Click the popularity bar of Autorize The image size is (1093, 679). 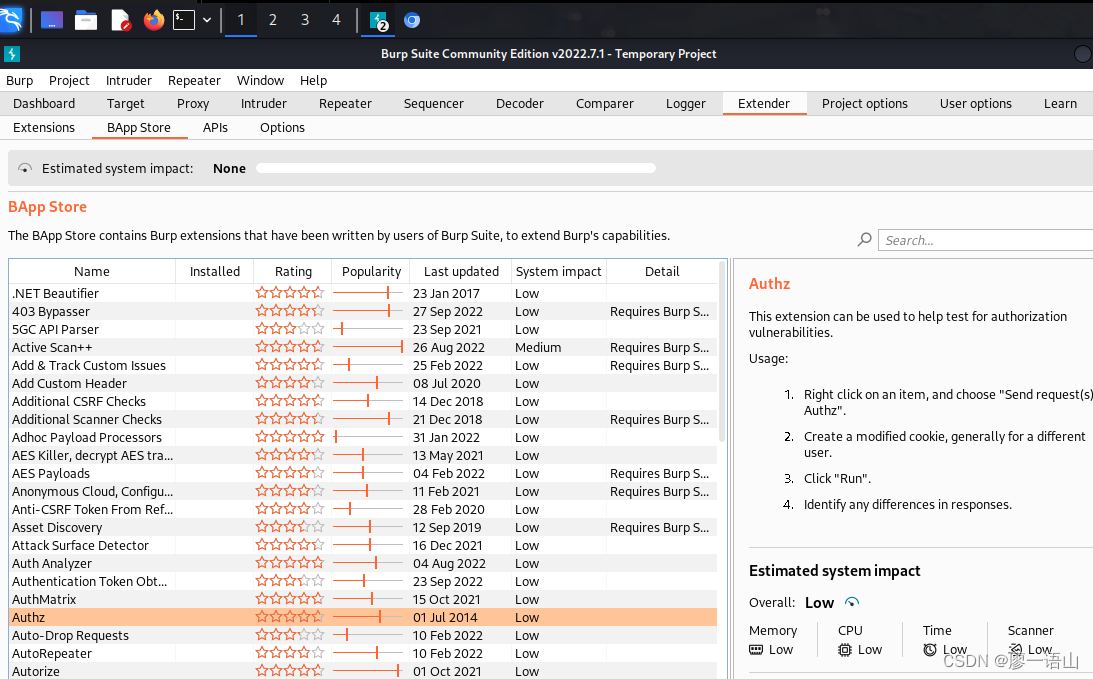pyautogui.click(x=368, y=671)
